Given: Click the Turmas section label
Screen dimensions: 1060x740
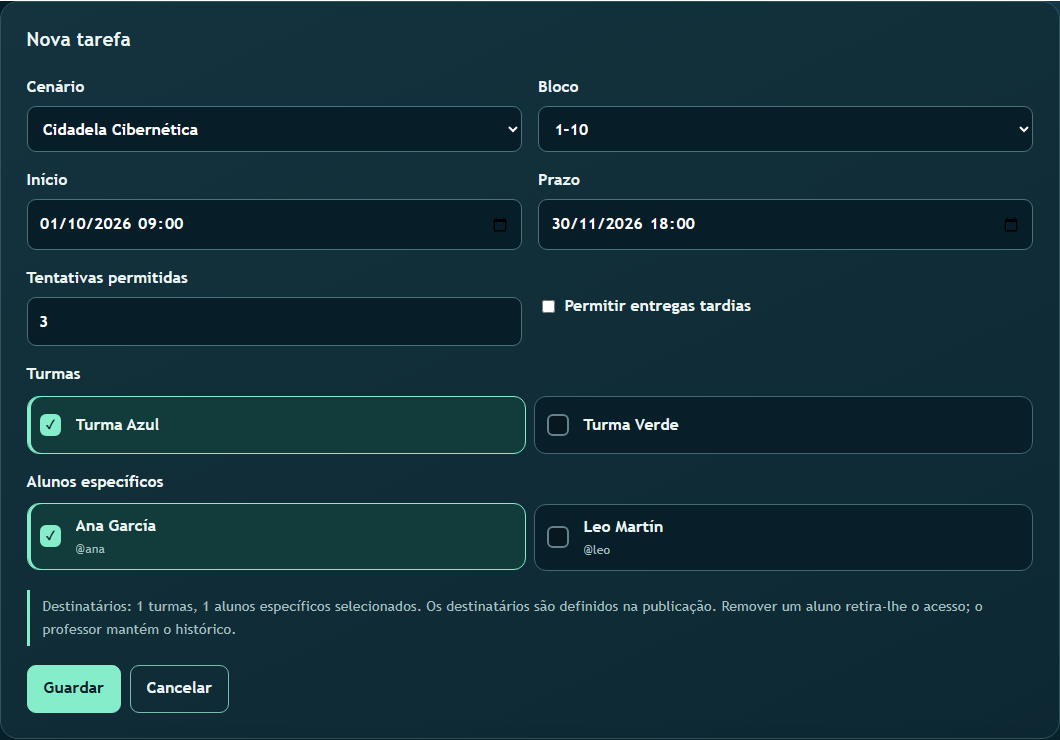Looking at the screenshot, I should pos(53,374).
